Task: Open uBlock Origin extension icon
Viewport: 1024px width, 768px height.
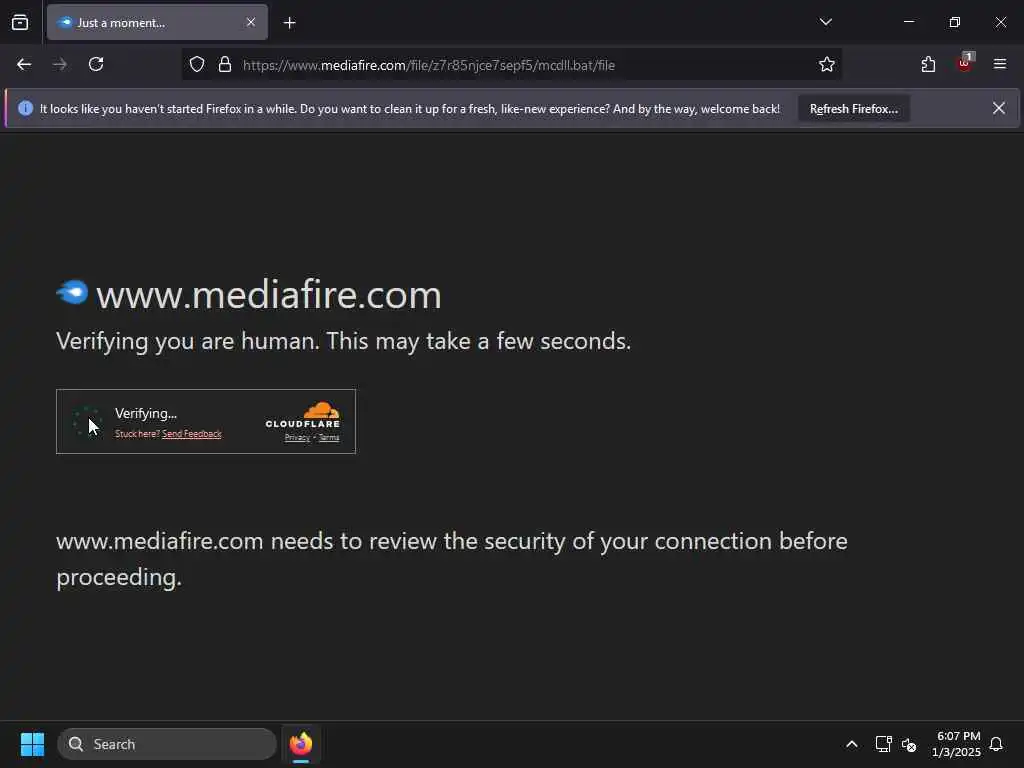Action: [965, 63]
